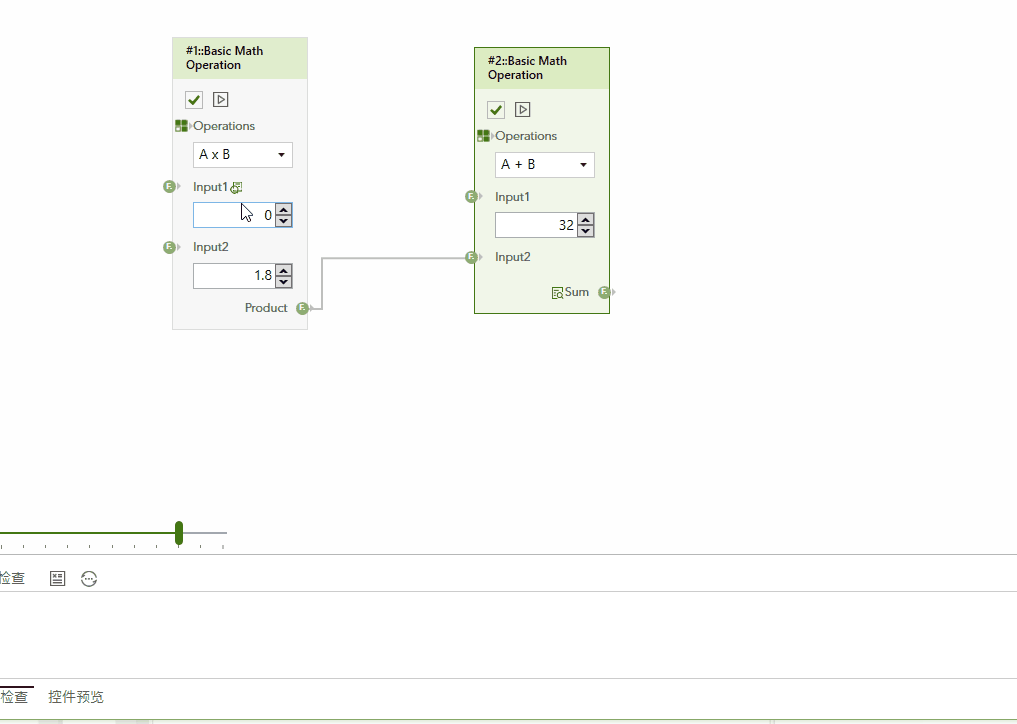
Task: Click the probe icon next to Sum output
Action: [557, 293]
